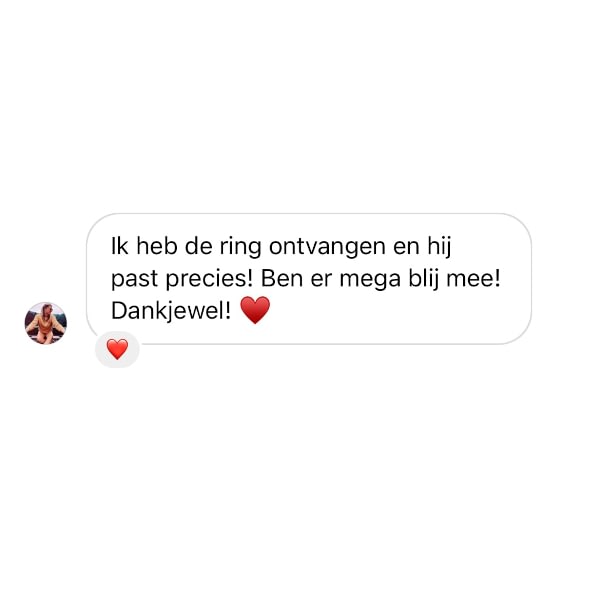Click the word "de" before ring
Viewport: 600px width, 600px height.
coord(199,246)
